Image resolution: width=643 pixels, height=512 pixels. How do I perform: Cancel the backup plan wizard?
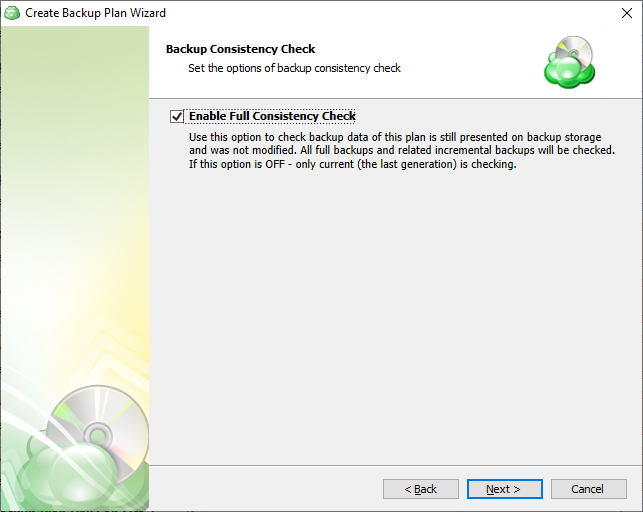[x=588, y=489]
